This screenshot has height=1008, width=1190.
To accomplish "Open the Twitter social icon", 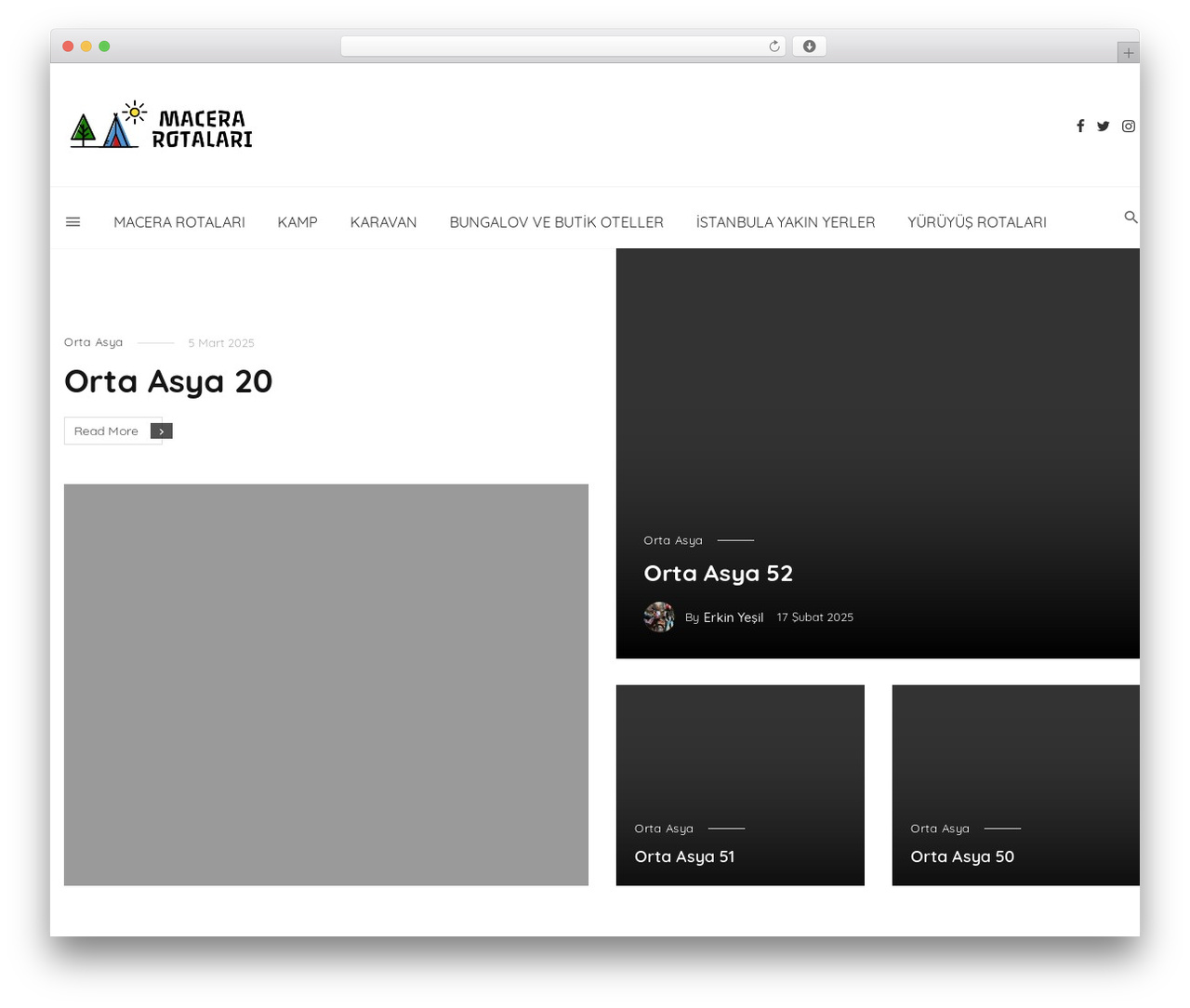I will pyautogui.click(x=1103, y=126).
